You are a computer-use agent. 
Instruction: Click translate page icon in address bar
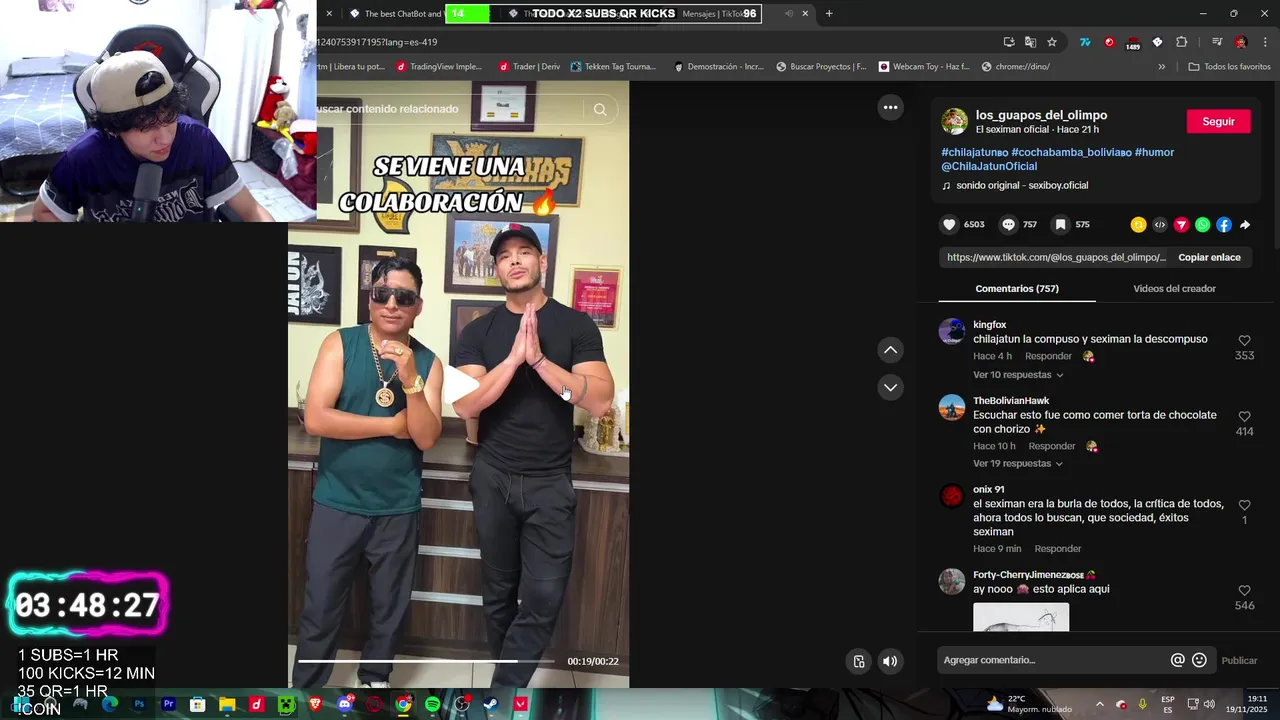coord(1030,42)
